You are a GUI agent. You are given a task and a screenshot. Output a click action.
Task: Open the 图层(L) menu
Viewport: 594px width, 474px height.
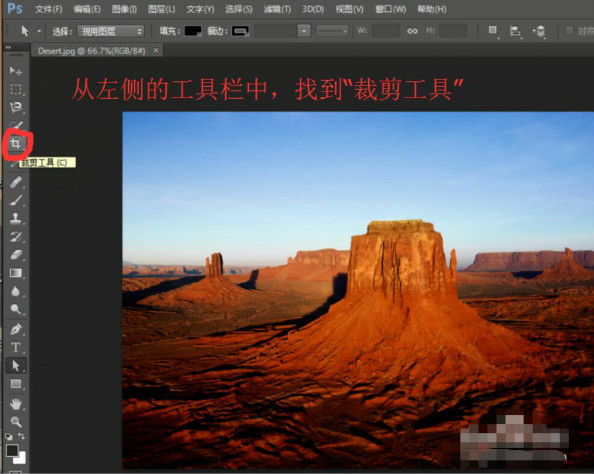point(161,9)
